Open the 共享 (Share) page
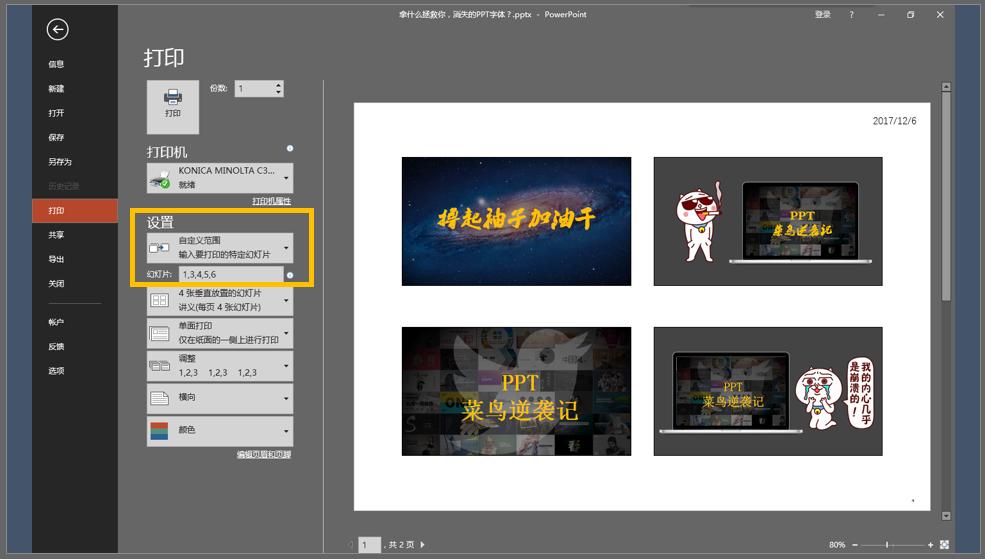 click(x=56, y=234)
